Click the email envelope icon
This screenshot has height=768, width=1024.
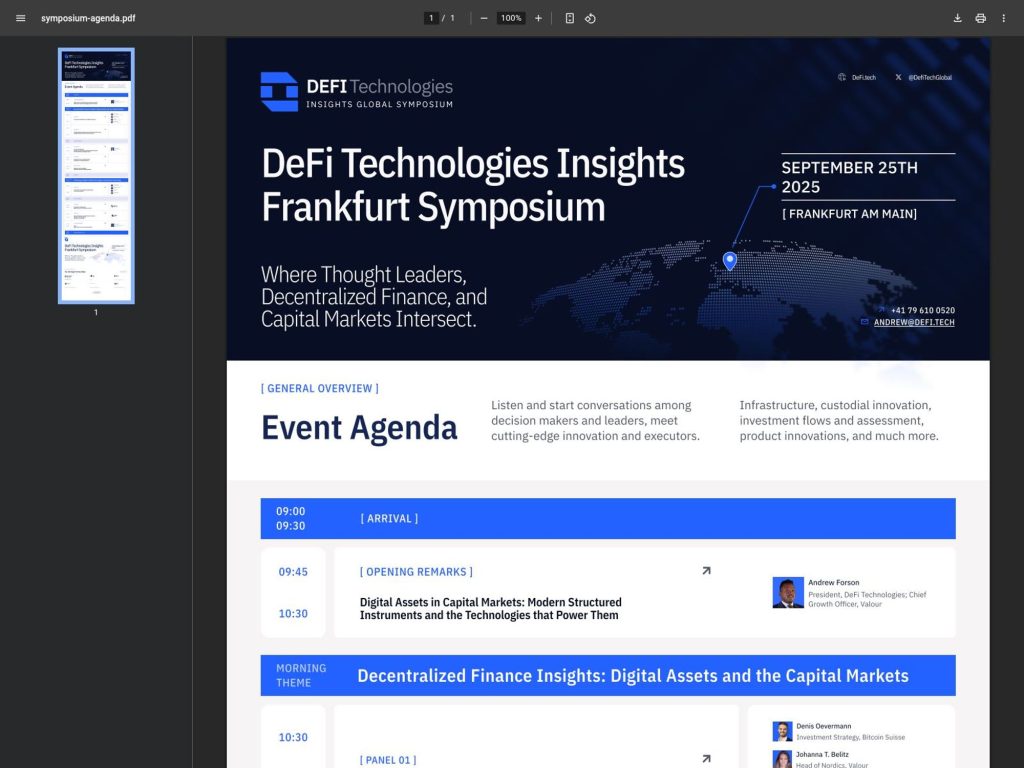(864, 322)
